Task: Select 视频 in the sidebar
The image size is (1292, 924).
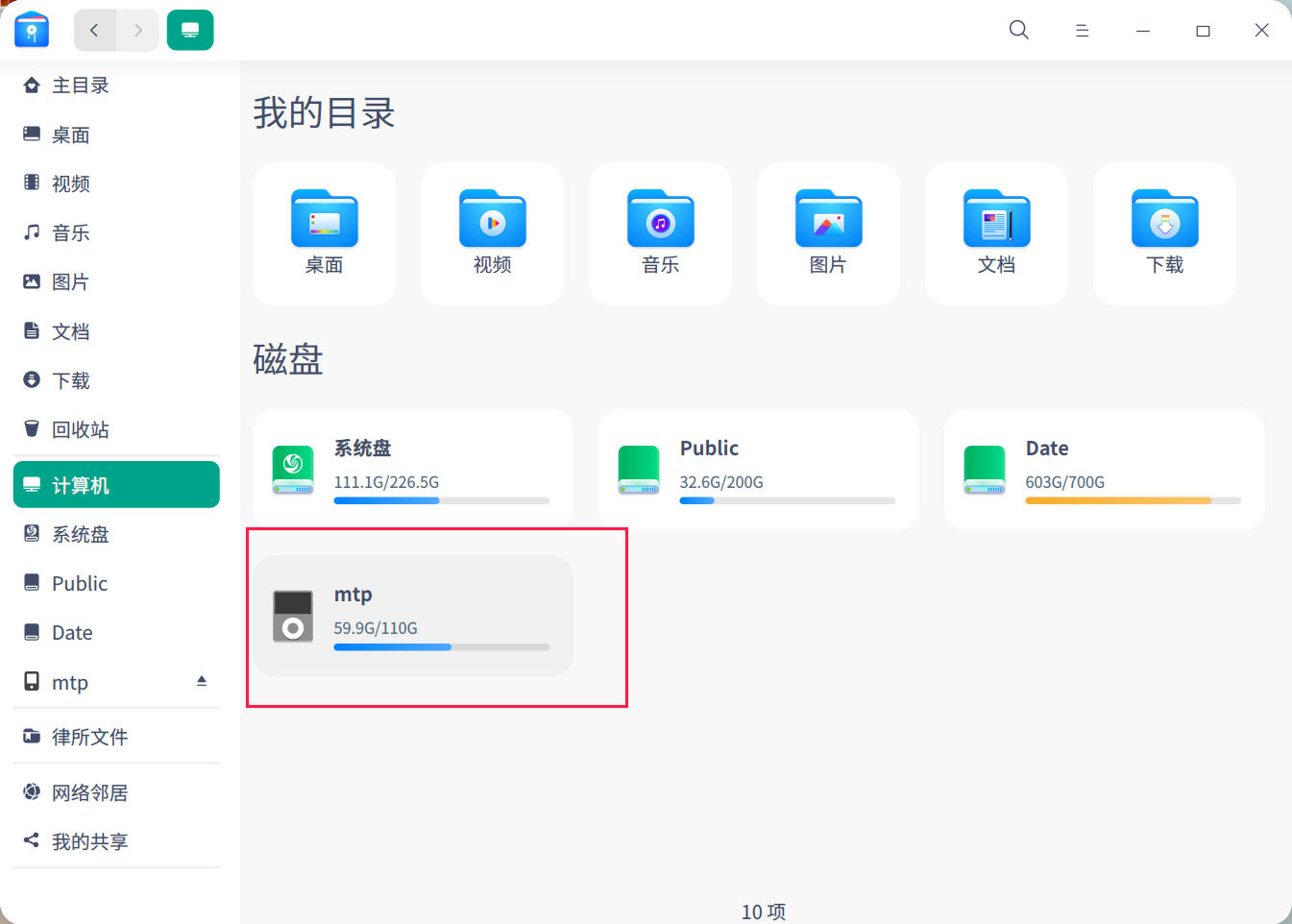Action: point(116,183)
